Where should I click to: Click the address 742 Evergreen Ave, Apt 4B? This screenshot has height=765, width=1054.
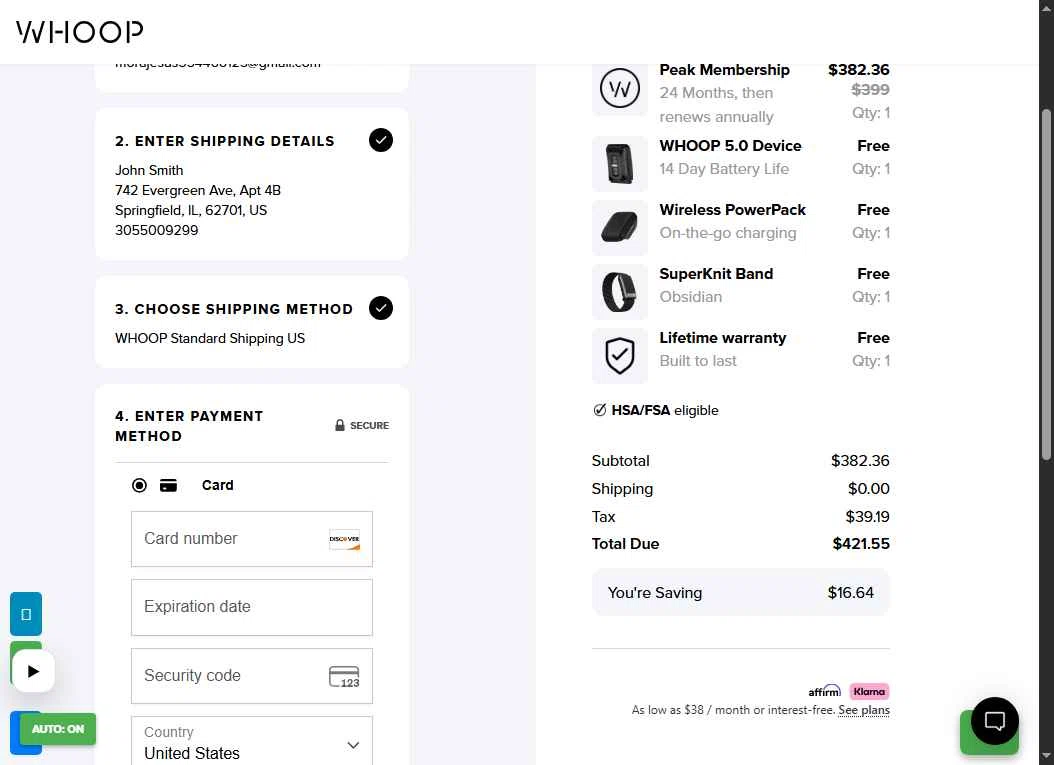(198, 190)
